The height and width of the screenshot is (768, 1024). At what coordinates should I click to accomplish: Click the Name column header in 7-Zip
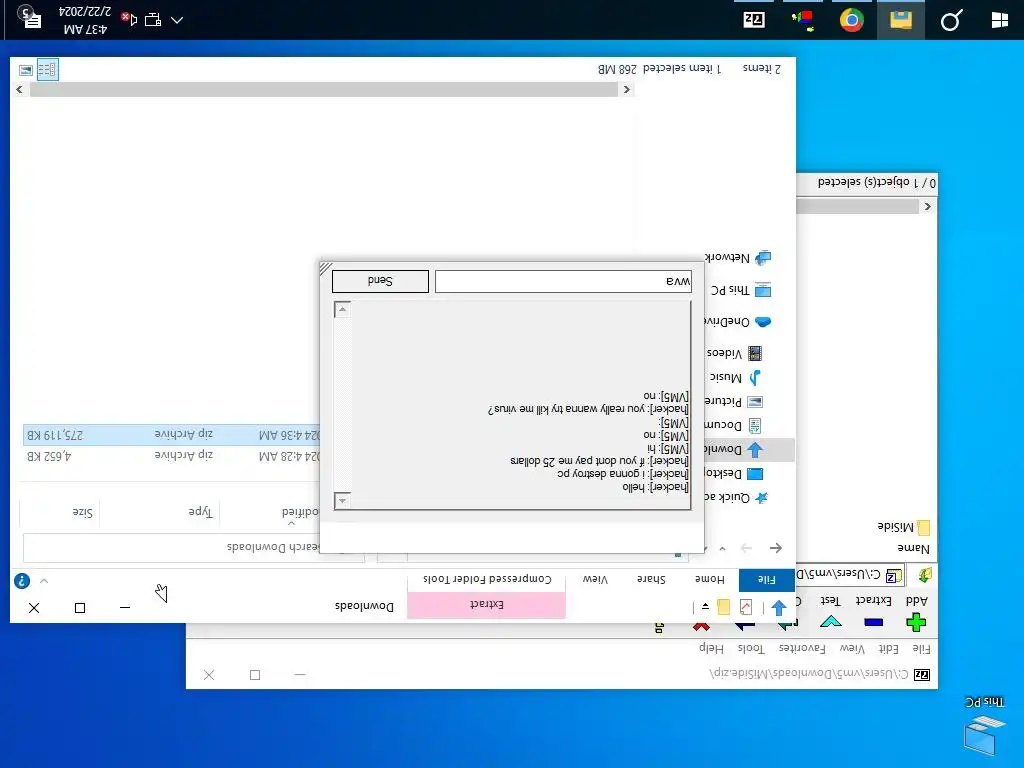(x=913, y=548)
